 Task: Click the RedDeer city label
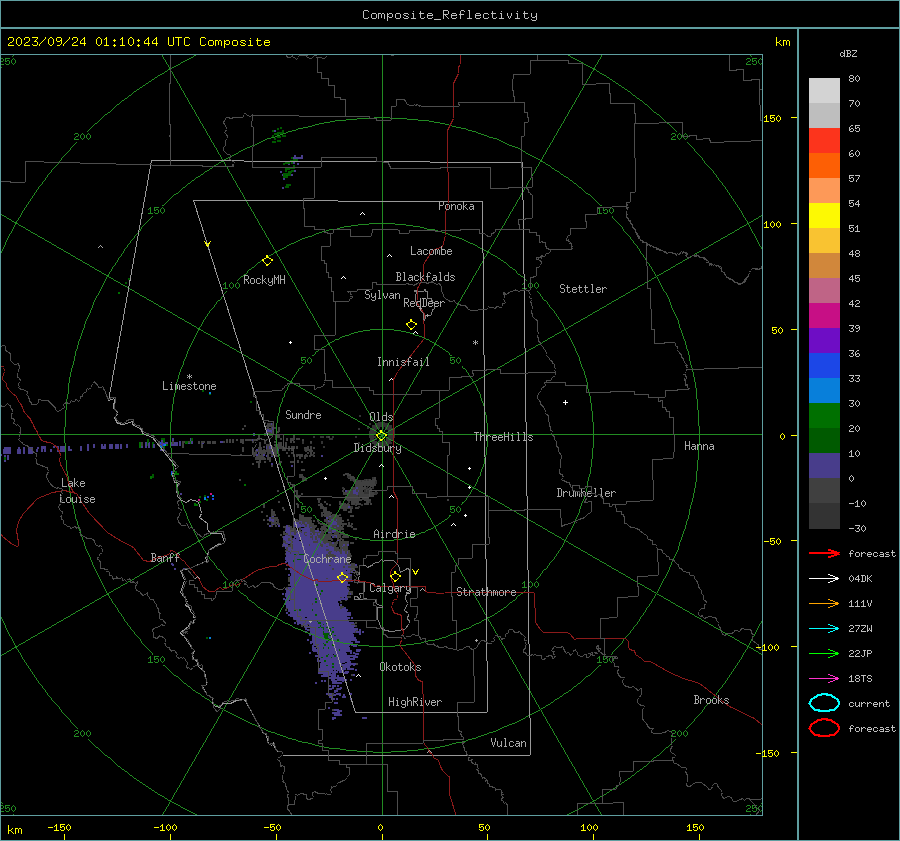click(424, 303)
